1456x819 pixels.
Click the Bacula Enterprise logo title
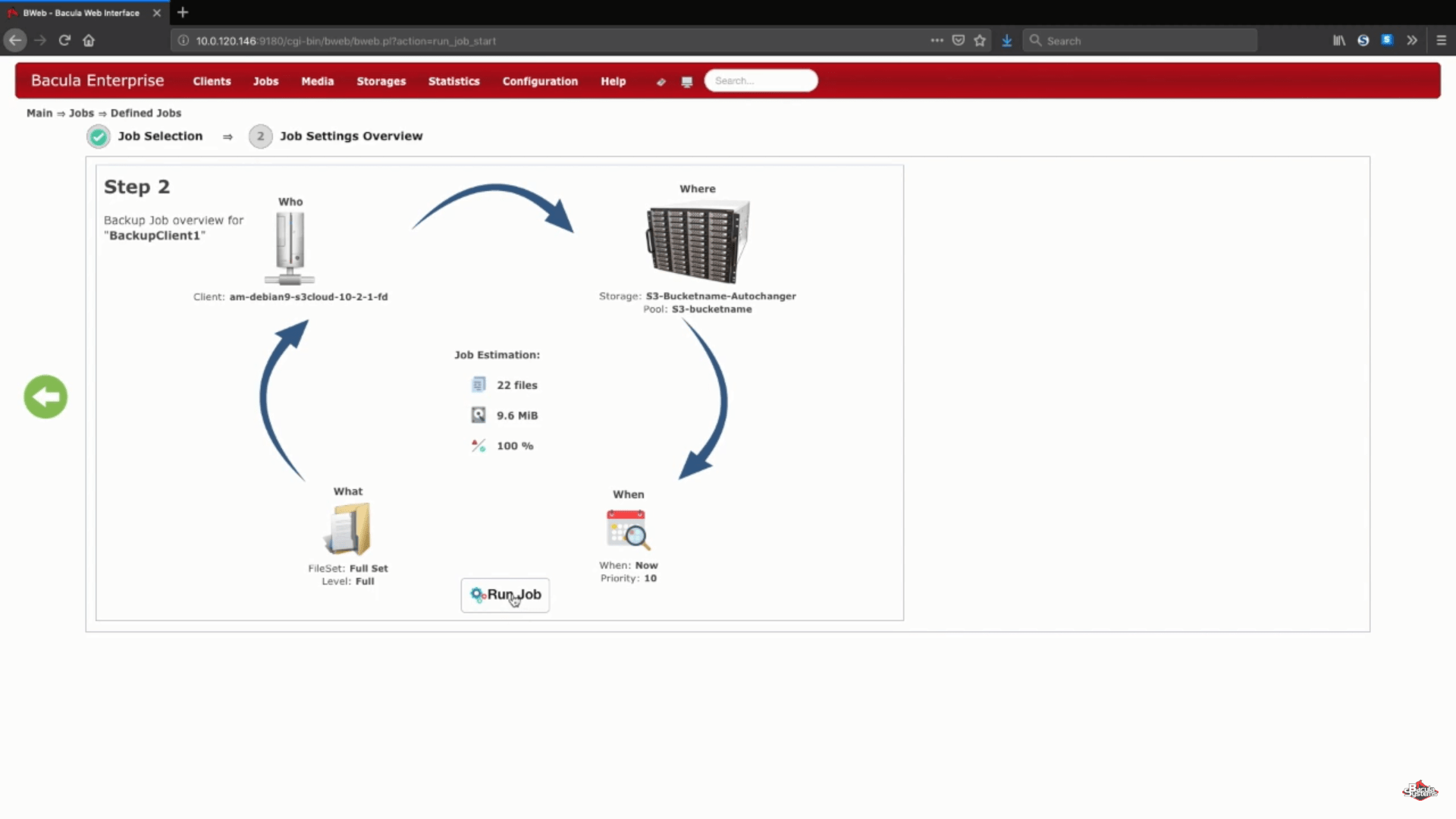97,80
